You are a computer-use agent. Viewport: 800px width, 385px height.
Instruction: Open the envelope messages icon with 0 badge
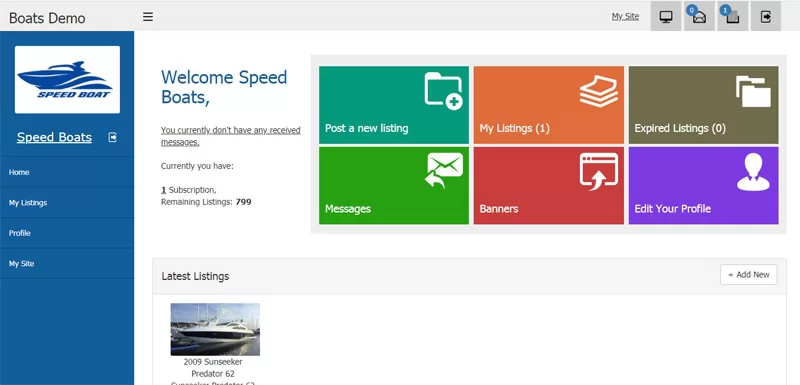pos(699,16)
